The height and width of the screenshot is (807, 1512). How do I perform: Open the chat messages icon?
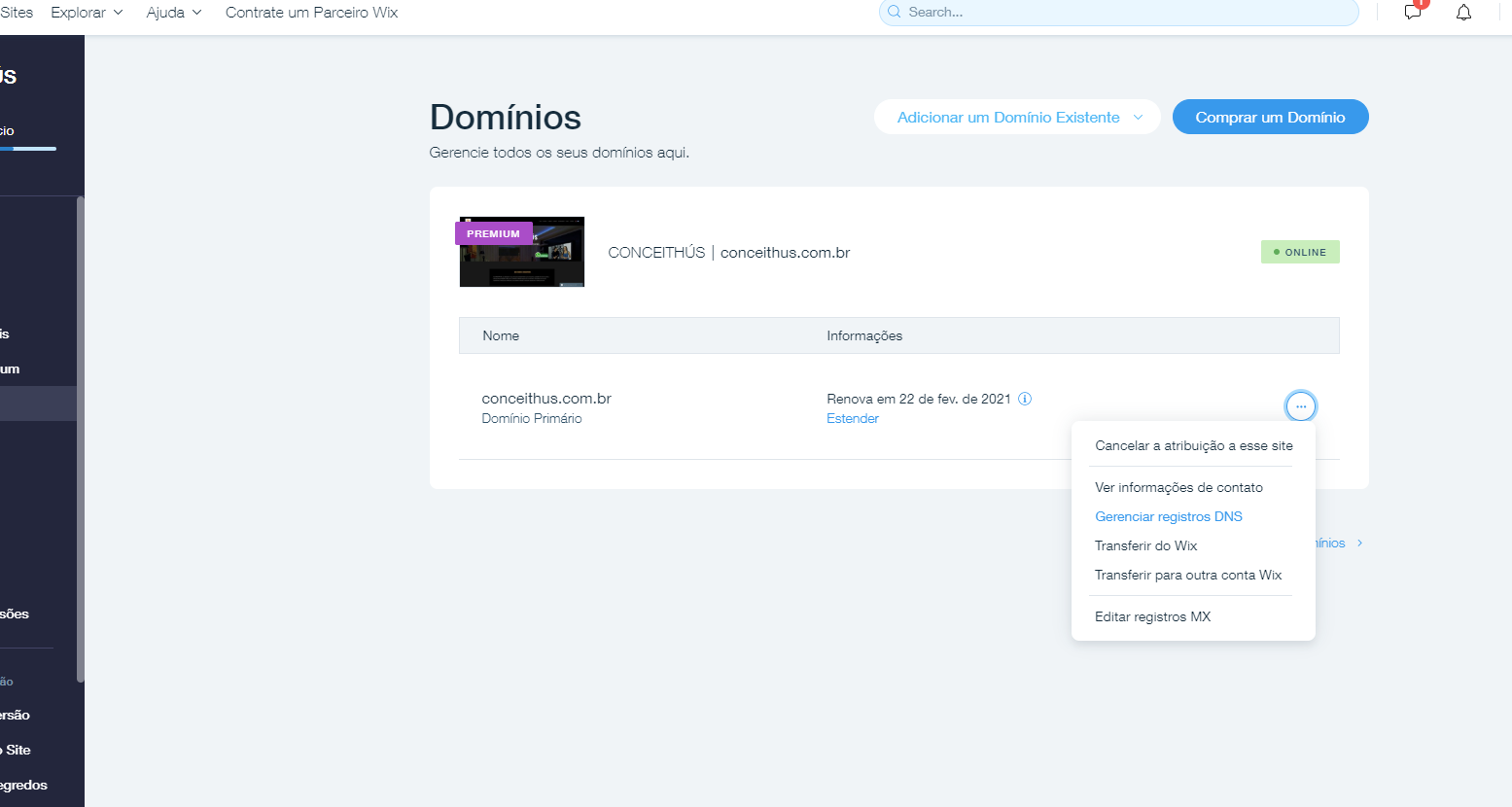(1413, 13)
